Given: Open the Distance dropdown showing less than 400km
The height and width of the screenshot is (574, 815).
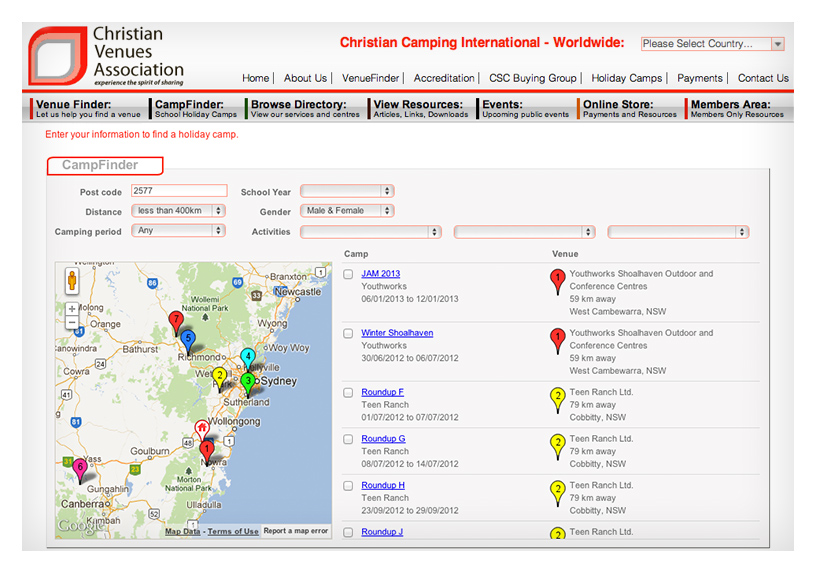Looking at the screenshot, I should (x=178, y=211).
